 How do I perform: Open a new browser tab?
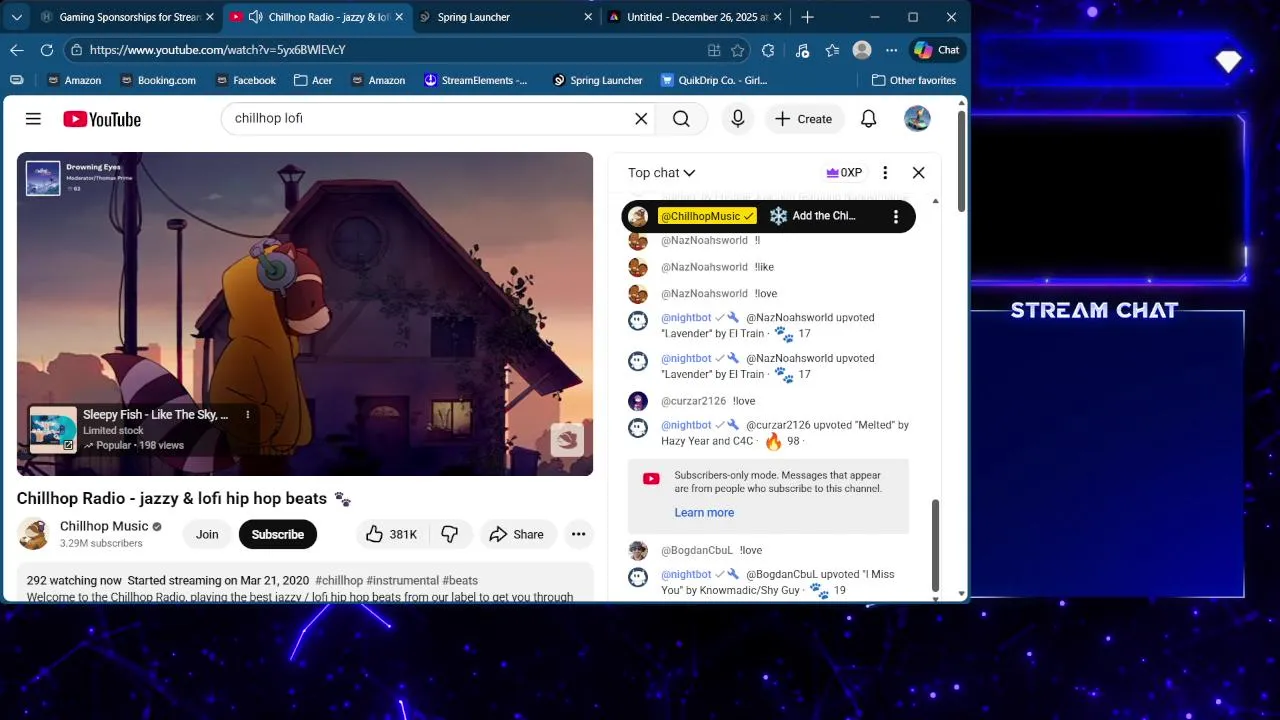coord(807,17)
